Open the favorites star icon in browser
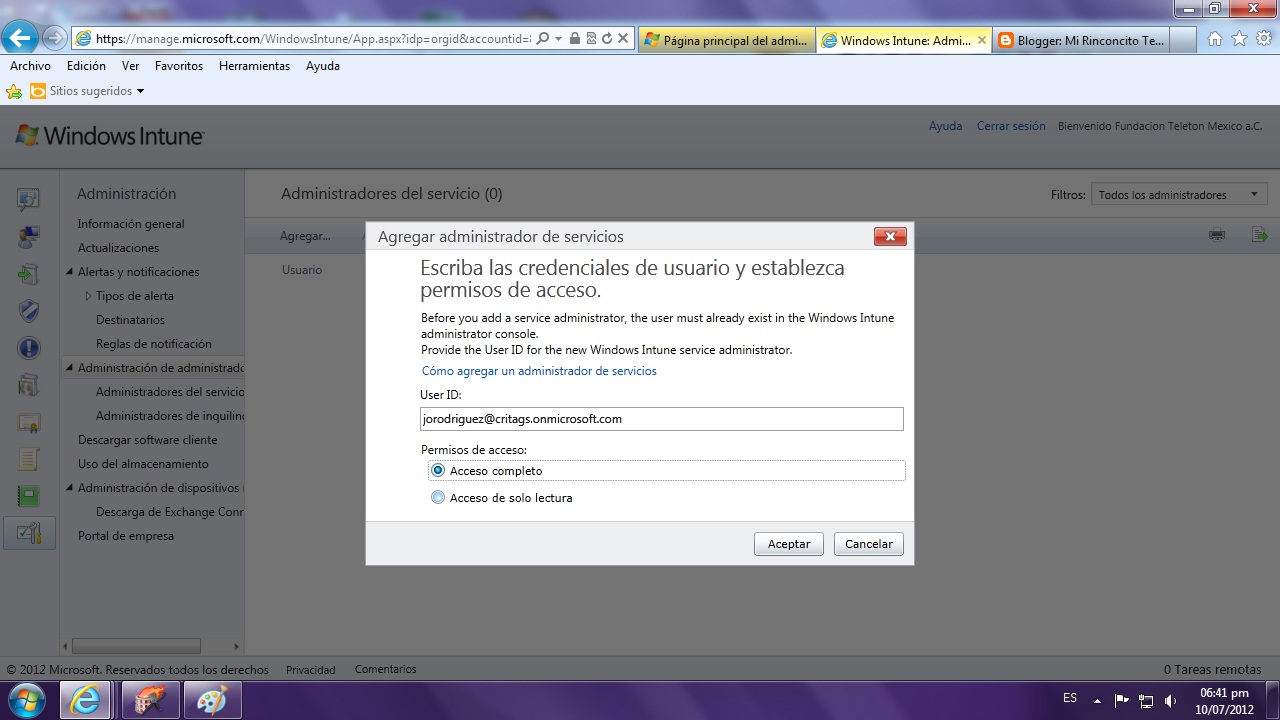The width and height of the screenshot is (1280, 720). (1239, 39)
